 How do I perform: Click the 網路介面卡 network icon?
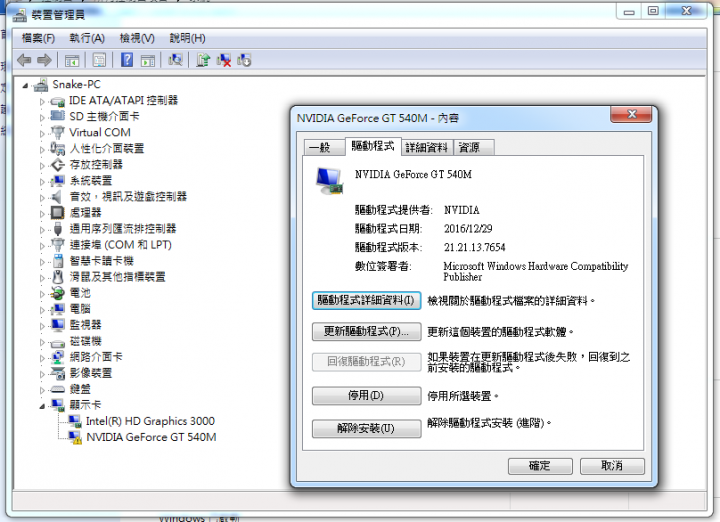[57, 357]
